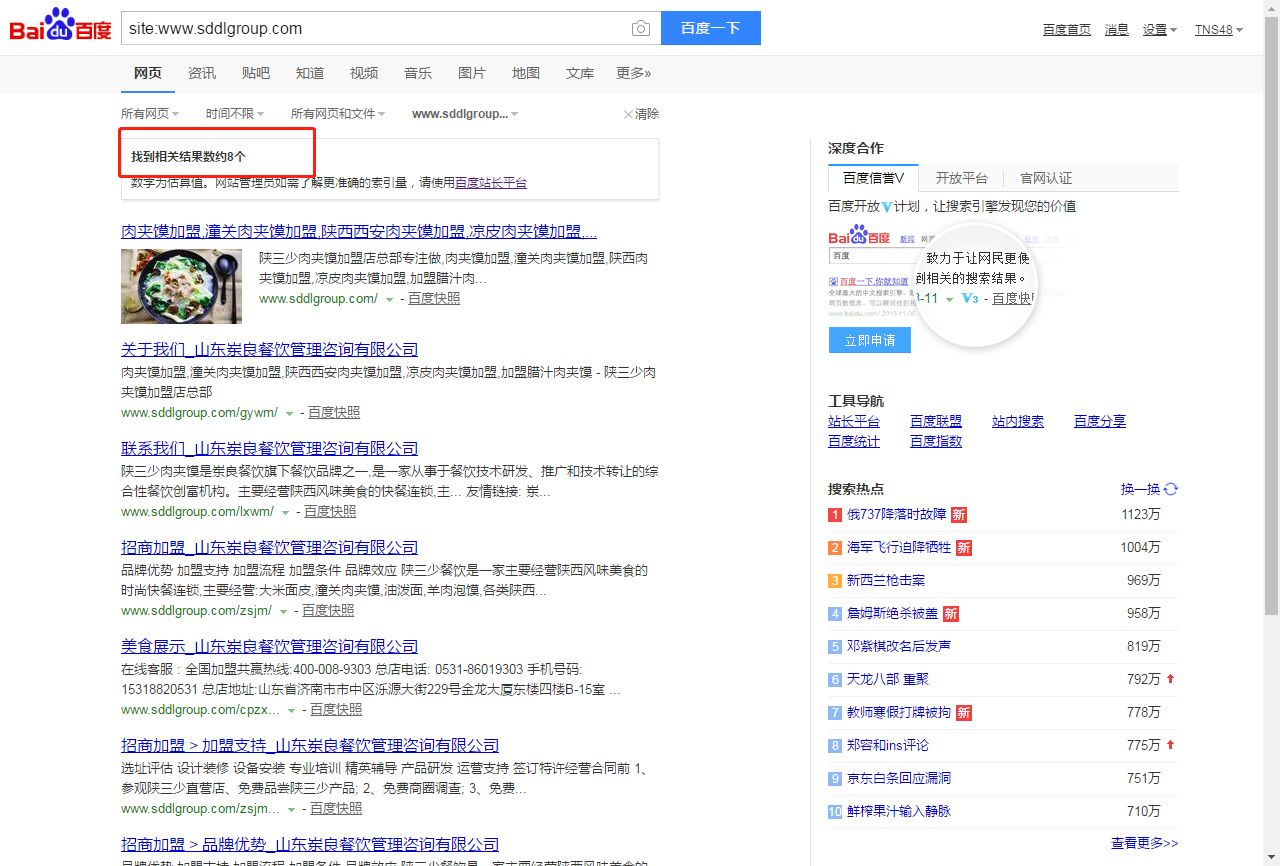
Task: Open hot search 新西兰枪击案
Action: pos(886,580)
